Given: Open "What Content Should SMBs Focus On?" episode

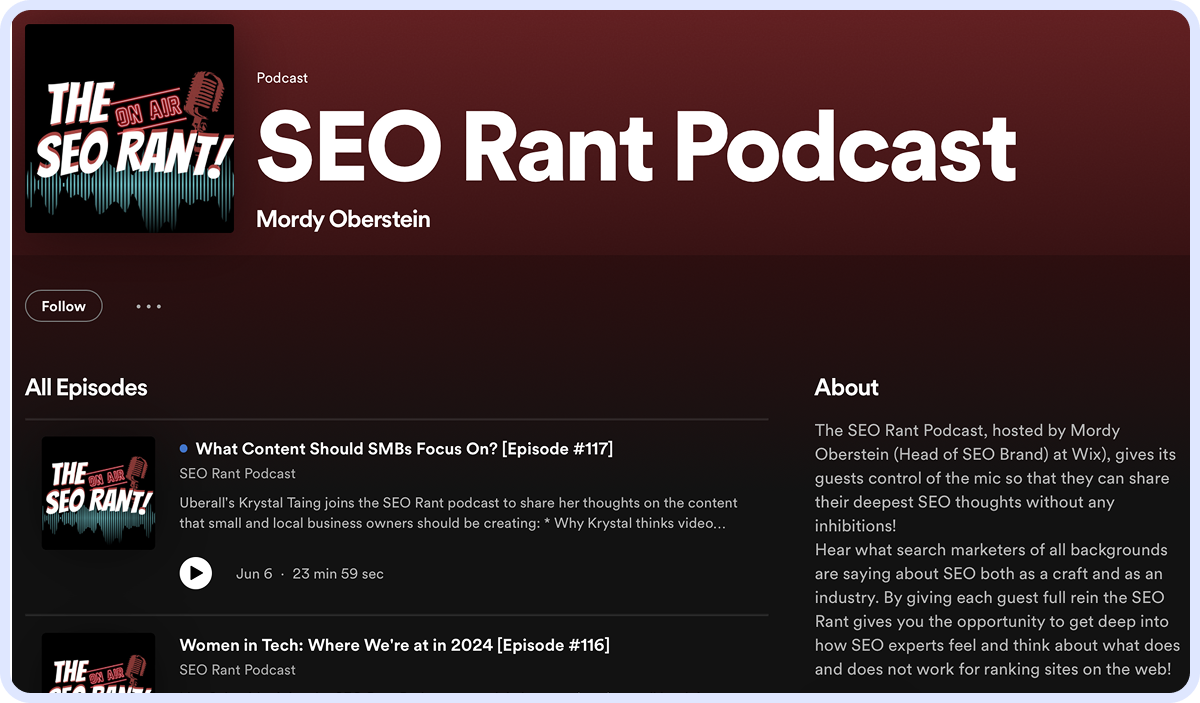Looking at the screenshot, I should [x=404, y=449].
